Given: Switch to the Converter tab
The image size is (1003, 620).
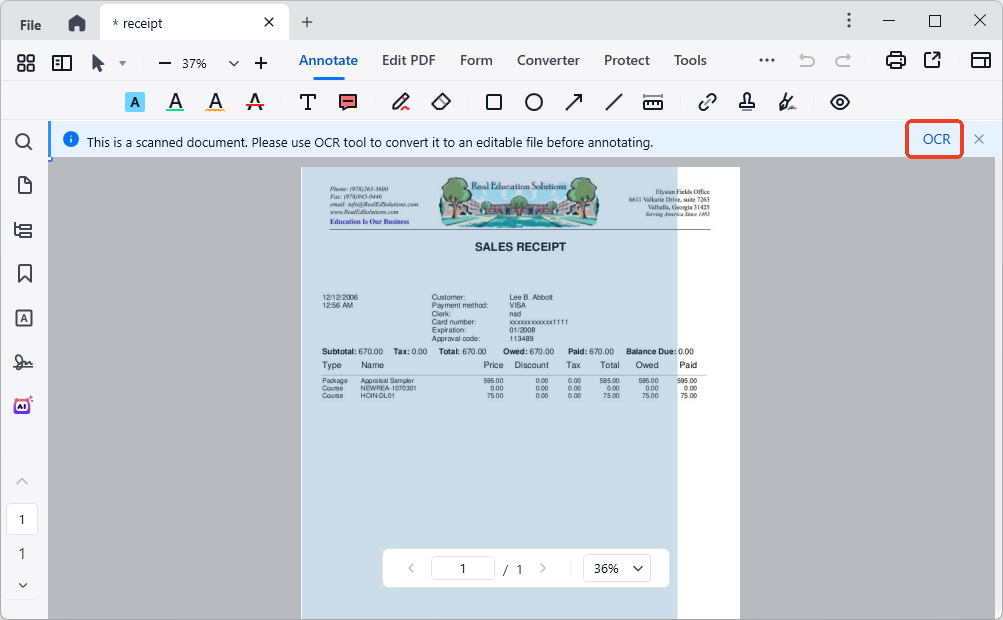Looking at the screenshot, I should pos(548,60).
